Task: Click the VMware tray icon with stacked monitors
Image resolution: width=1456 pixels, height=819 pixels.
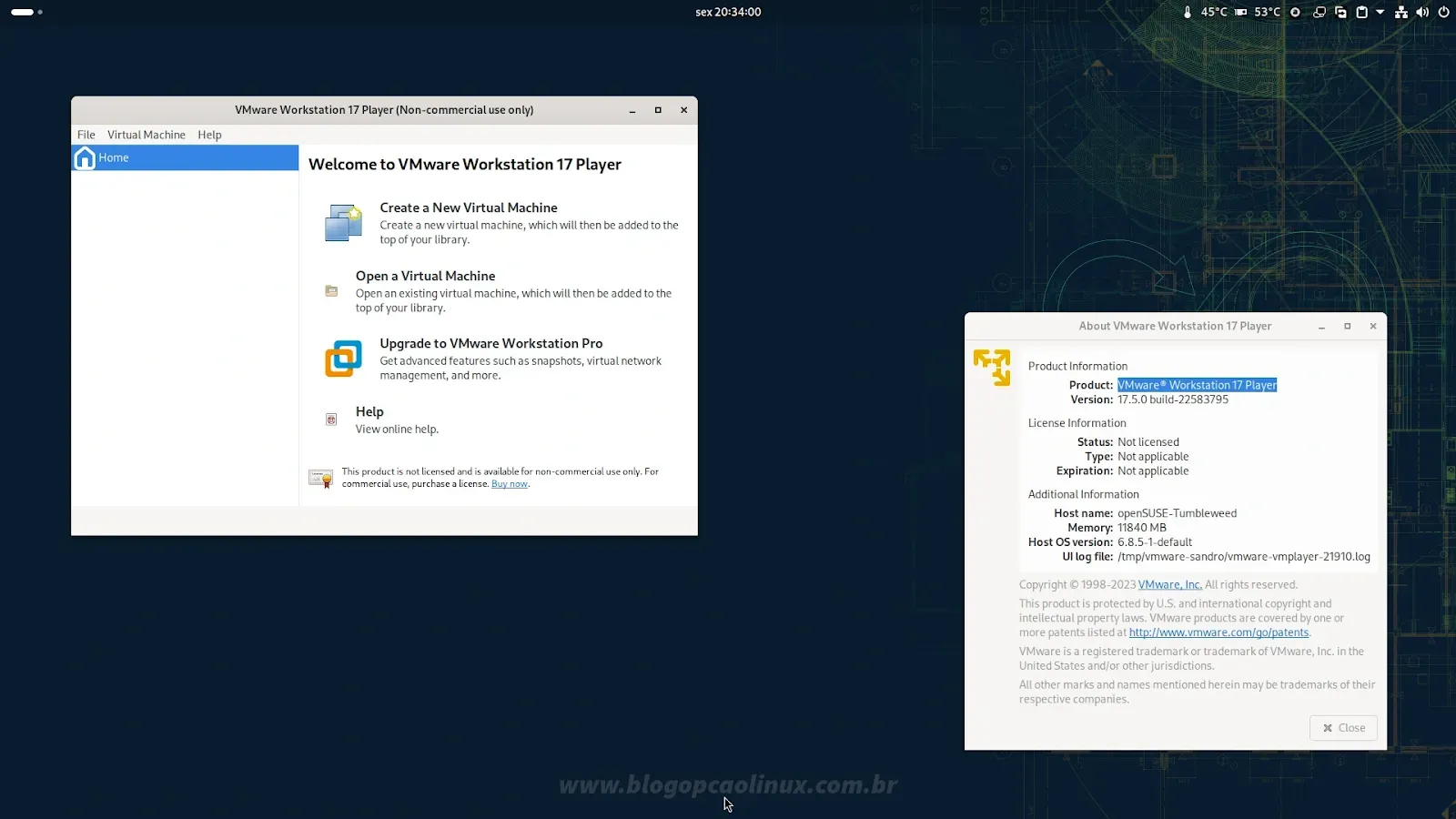Action: (1319, 12)
